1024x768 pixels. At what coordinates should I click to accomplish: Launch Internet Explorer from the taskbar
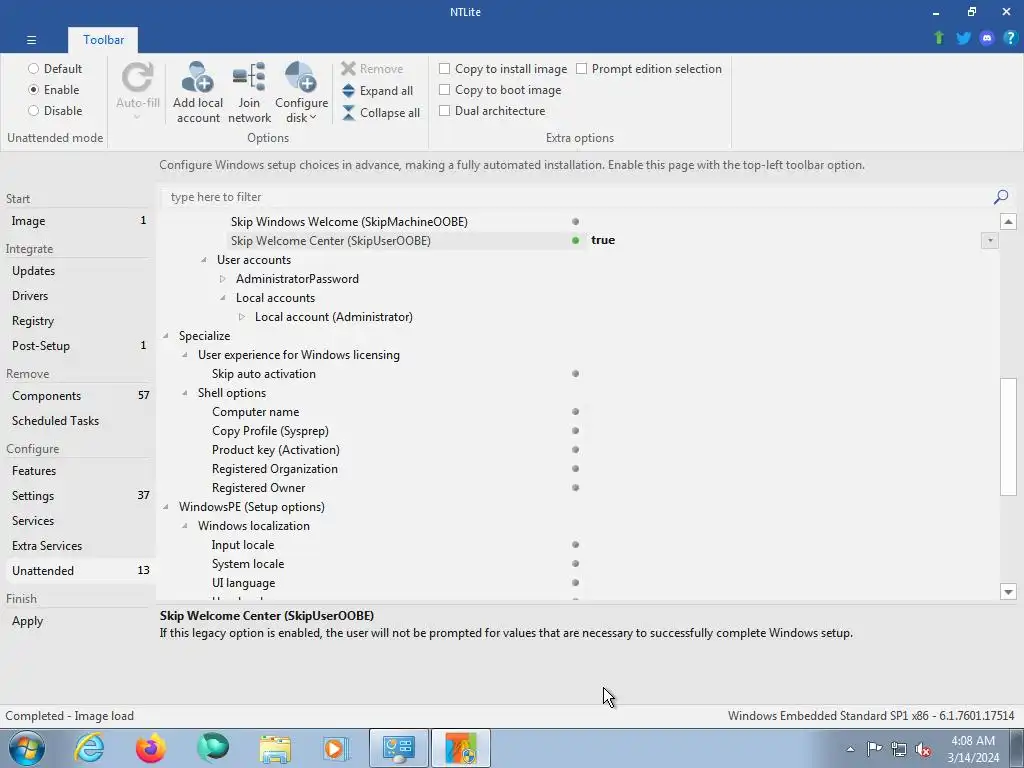coord(89,748)
